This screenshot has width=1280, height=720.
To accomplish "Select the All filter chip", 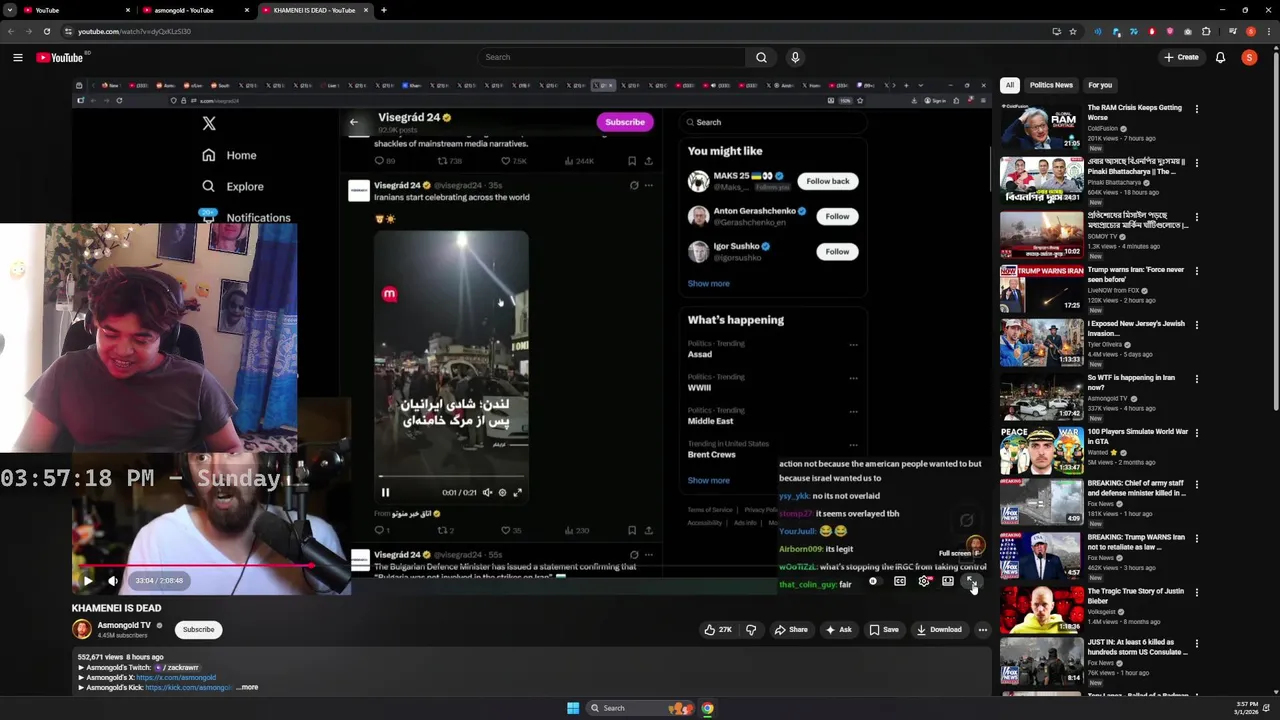I will [x=1010, y=85].
